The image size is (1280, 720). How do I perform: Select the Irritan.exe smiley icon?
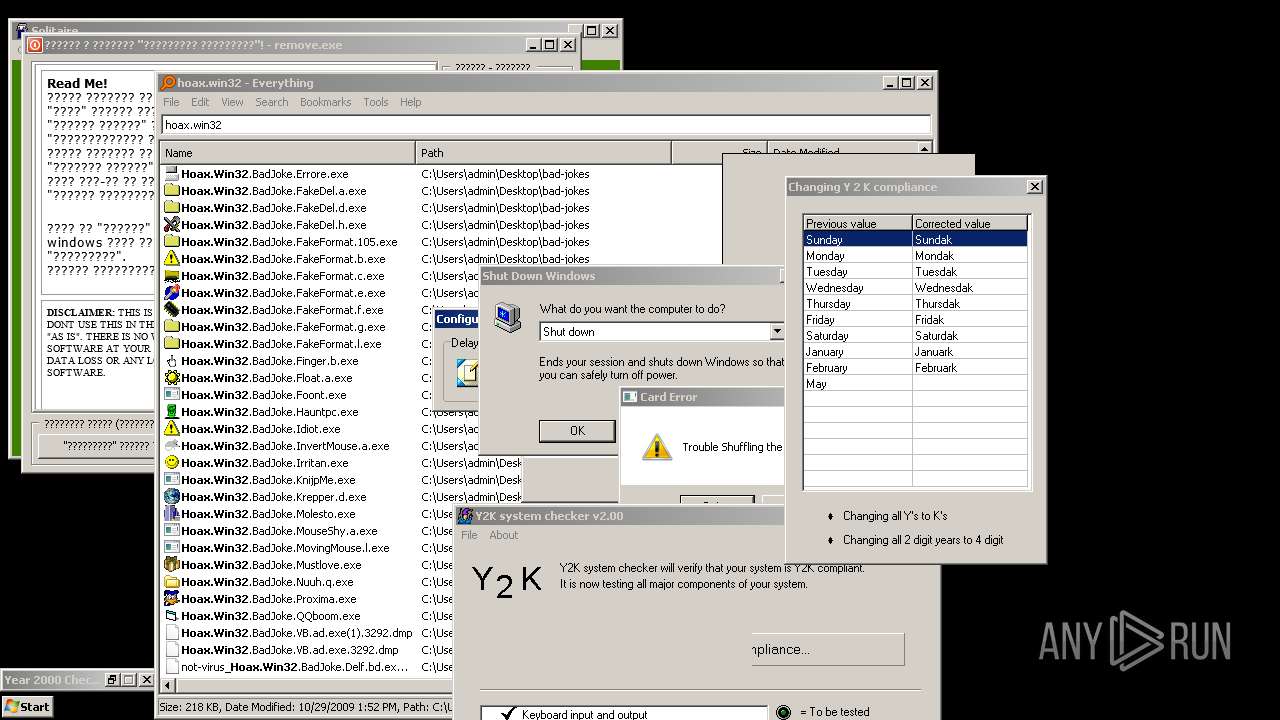[172, 463]
